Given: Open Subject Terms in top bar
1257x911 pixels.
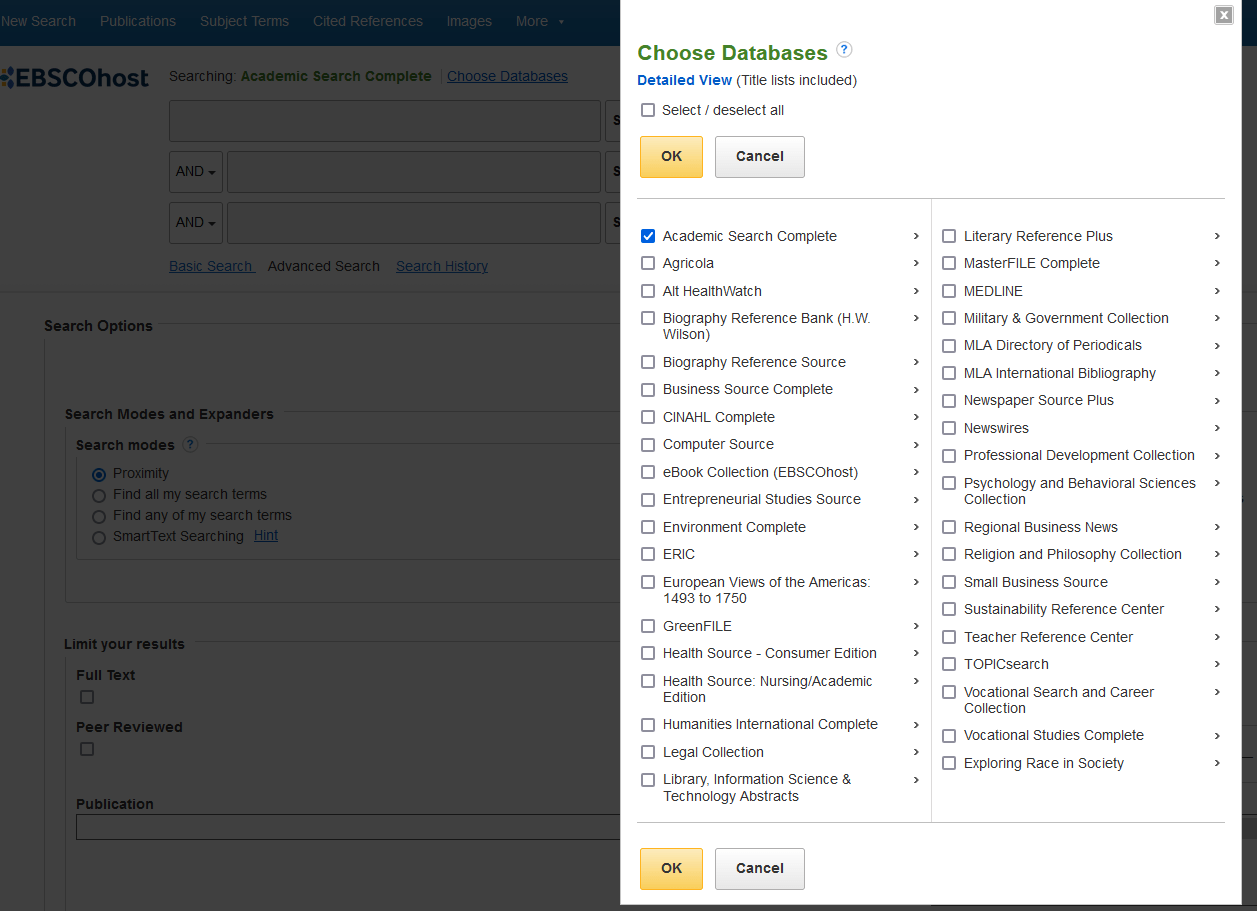Looking at the screenshot, I should [x=244, y=21].
